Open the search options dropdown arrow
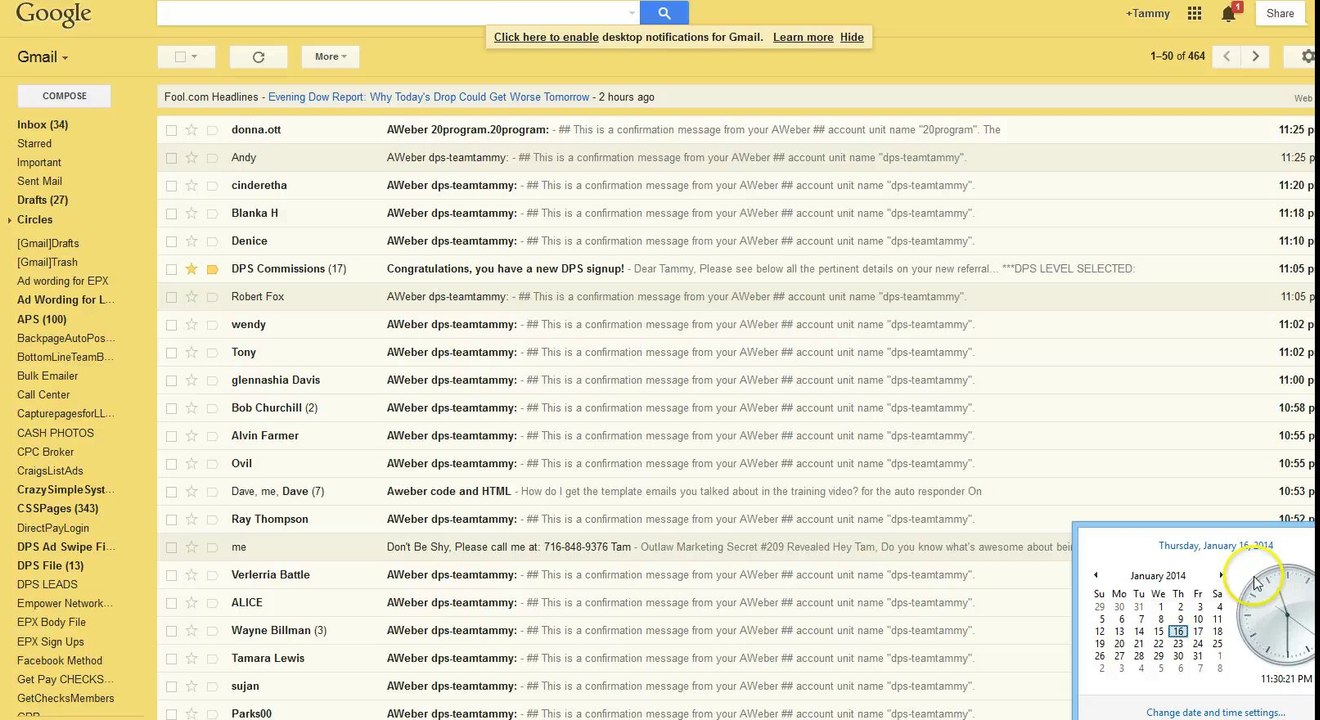The image size is (1320, 720). 632,13
